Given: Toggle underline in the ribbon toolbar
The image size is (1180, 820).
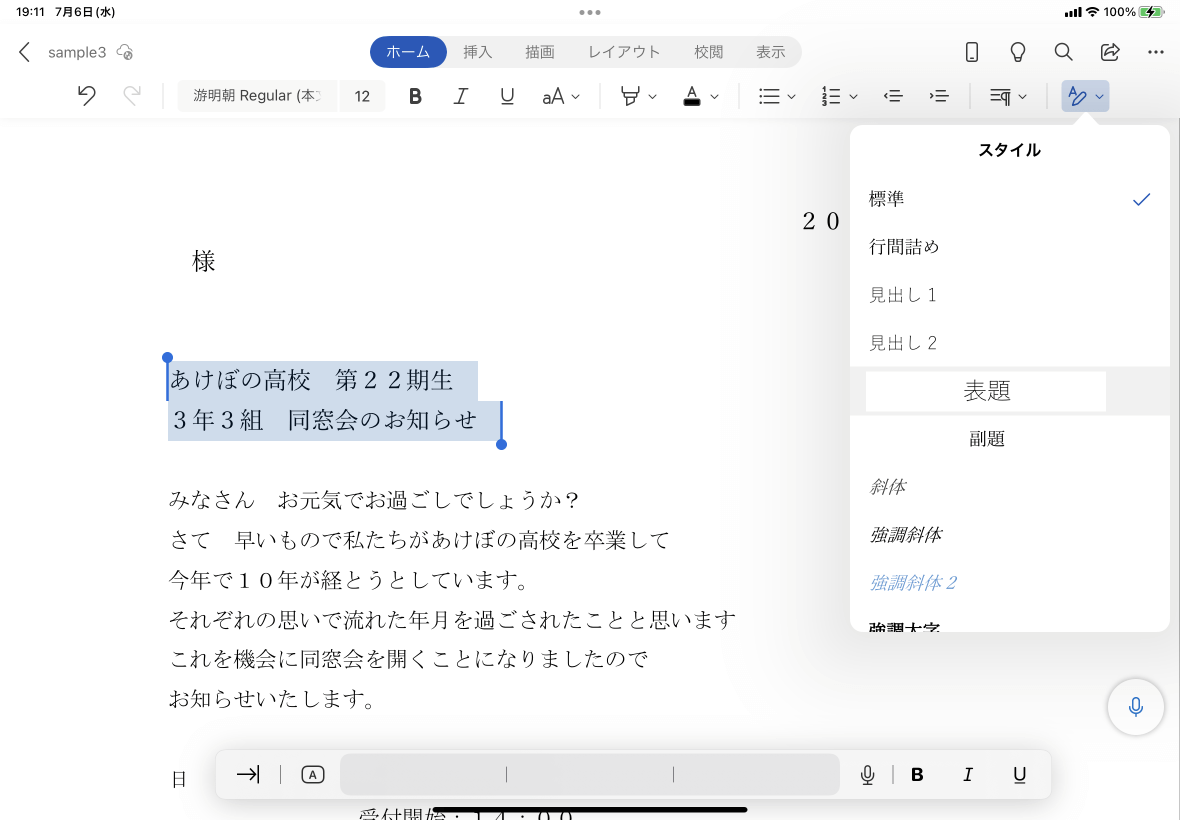Looking at the screenshot, I should pos(507,96).
